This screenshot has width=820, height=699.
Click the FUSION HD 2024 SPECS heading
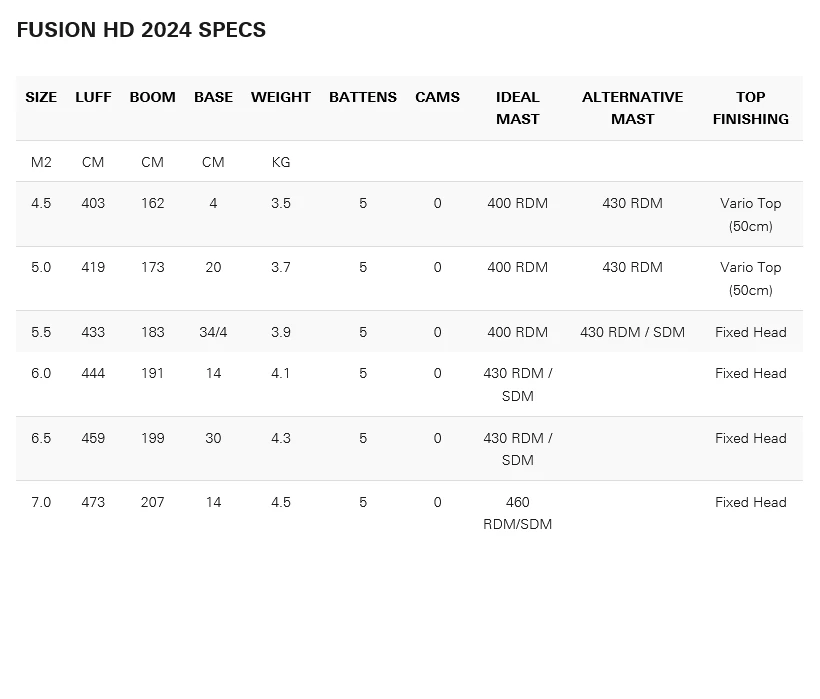click(x=141, y=30)
